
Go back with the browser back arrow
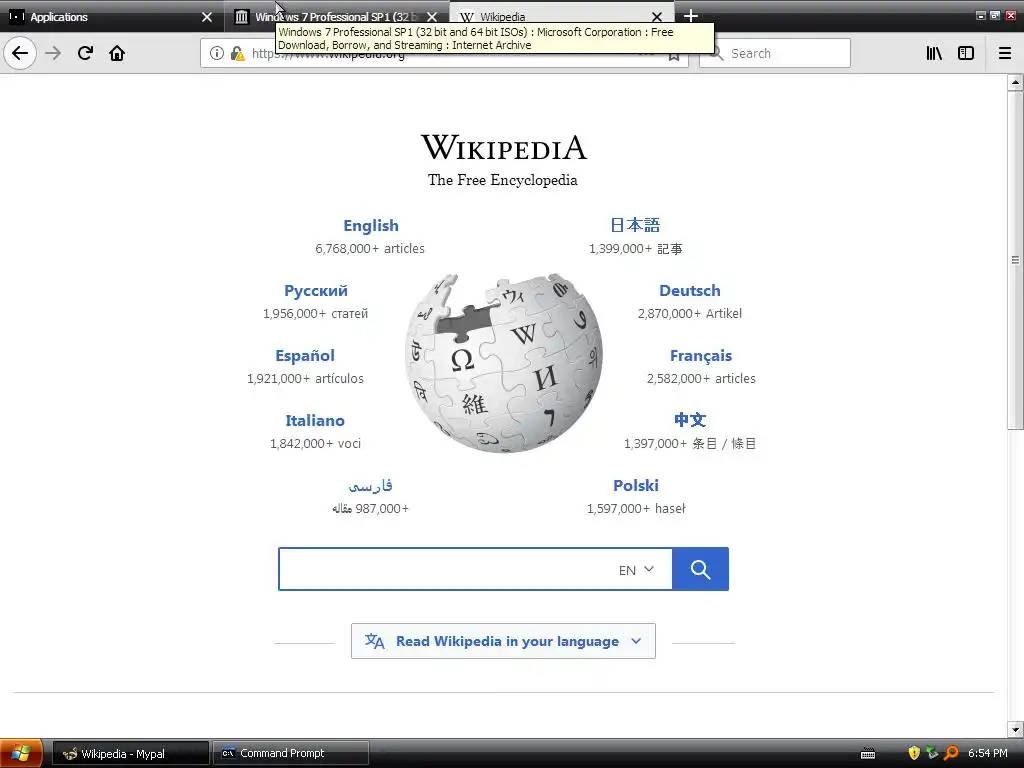click(20, 53)
